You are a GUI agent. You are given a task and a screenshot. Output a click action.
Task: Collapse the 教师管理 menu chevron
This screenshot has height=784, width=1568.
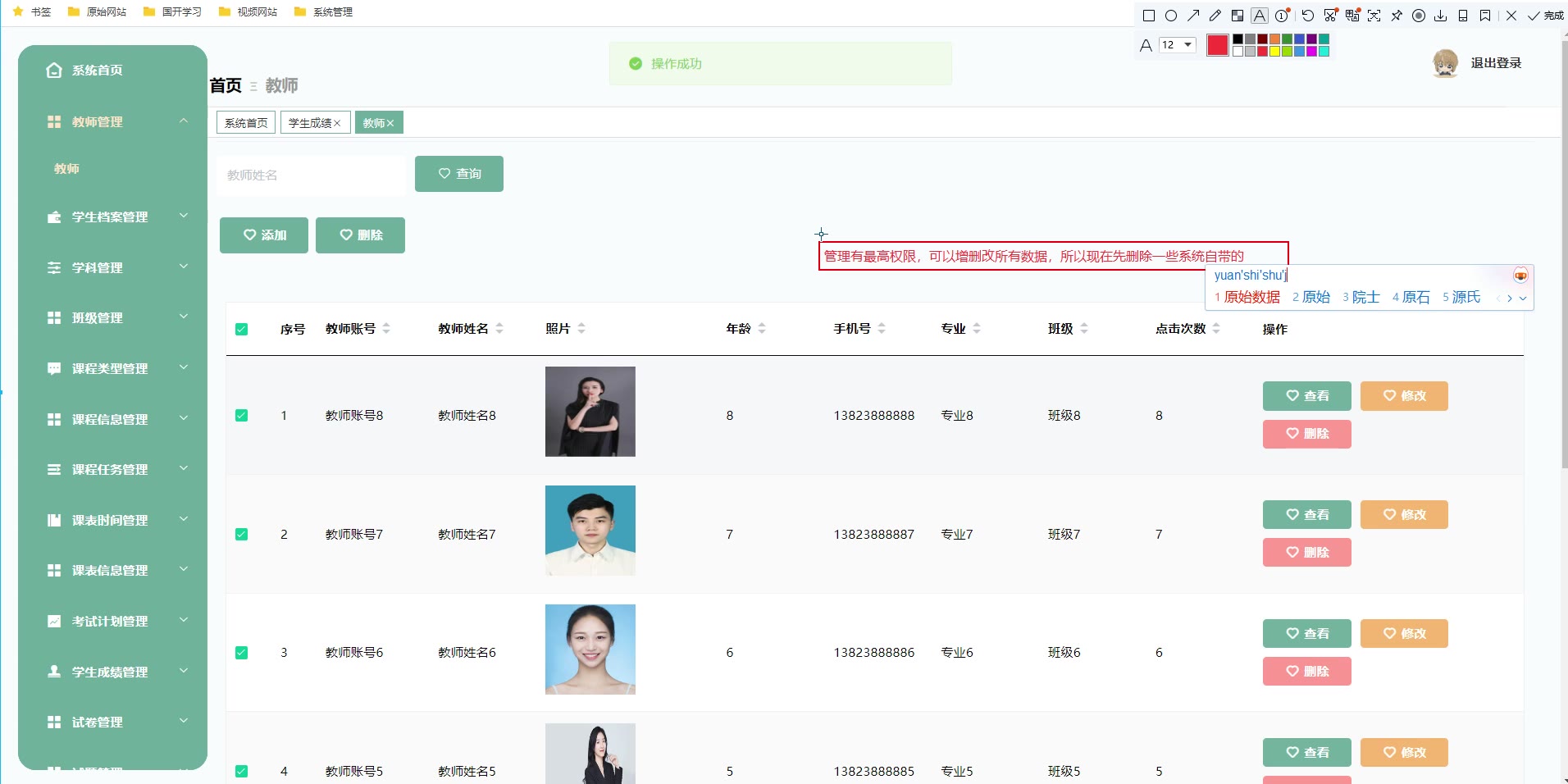[184, 121]
